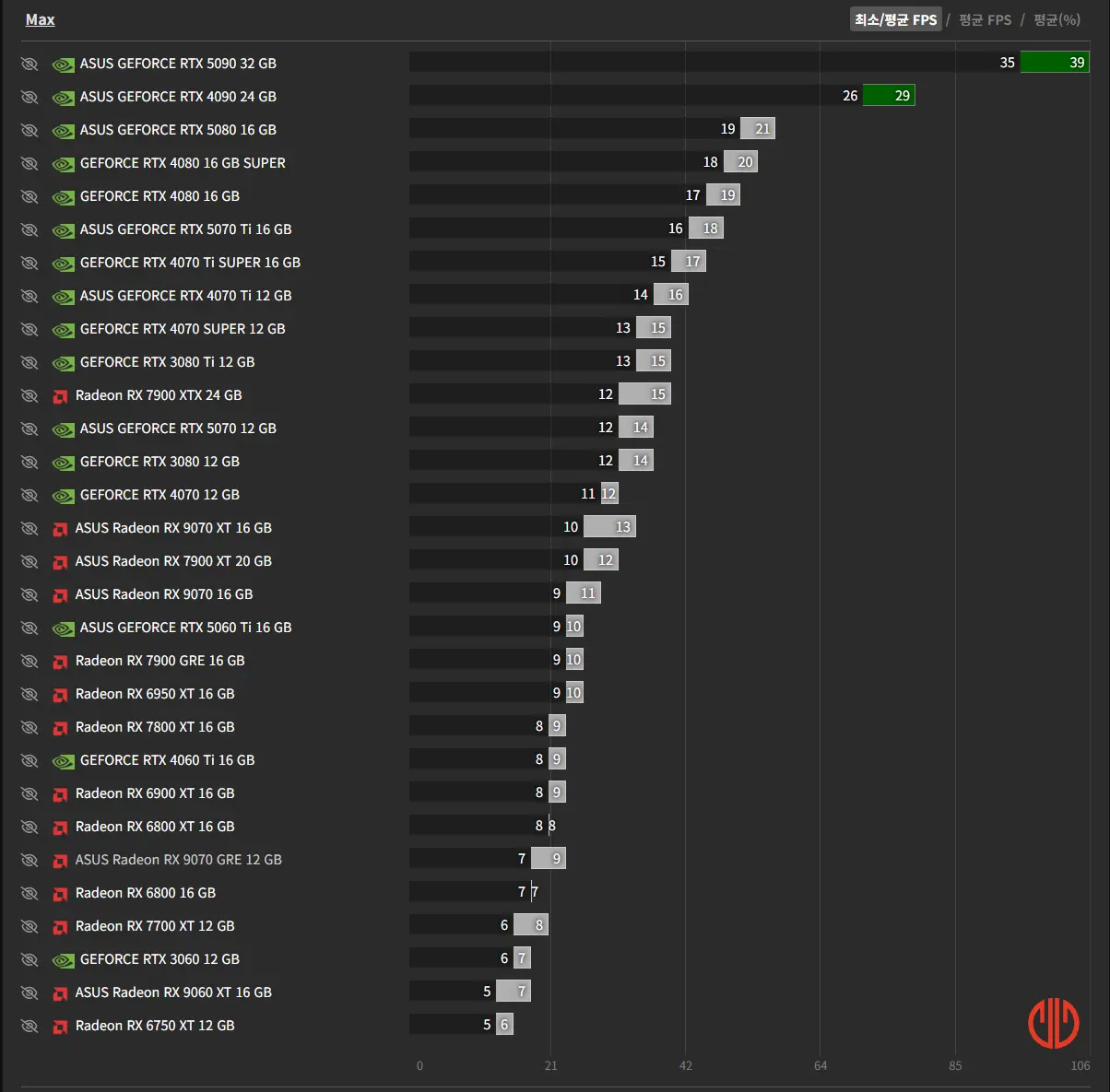Toggle visibility of Radeon RX 7900 XTX 24 GB
This screenshot has height=1092, width=1110.
(30, 395)
